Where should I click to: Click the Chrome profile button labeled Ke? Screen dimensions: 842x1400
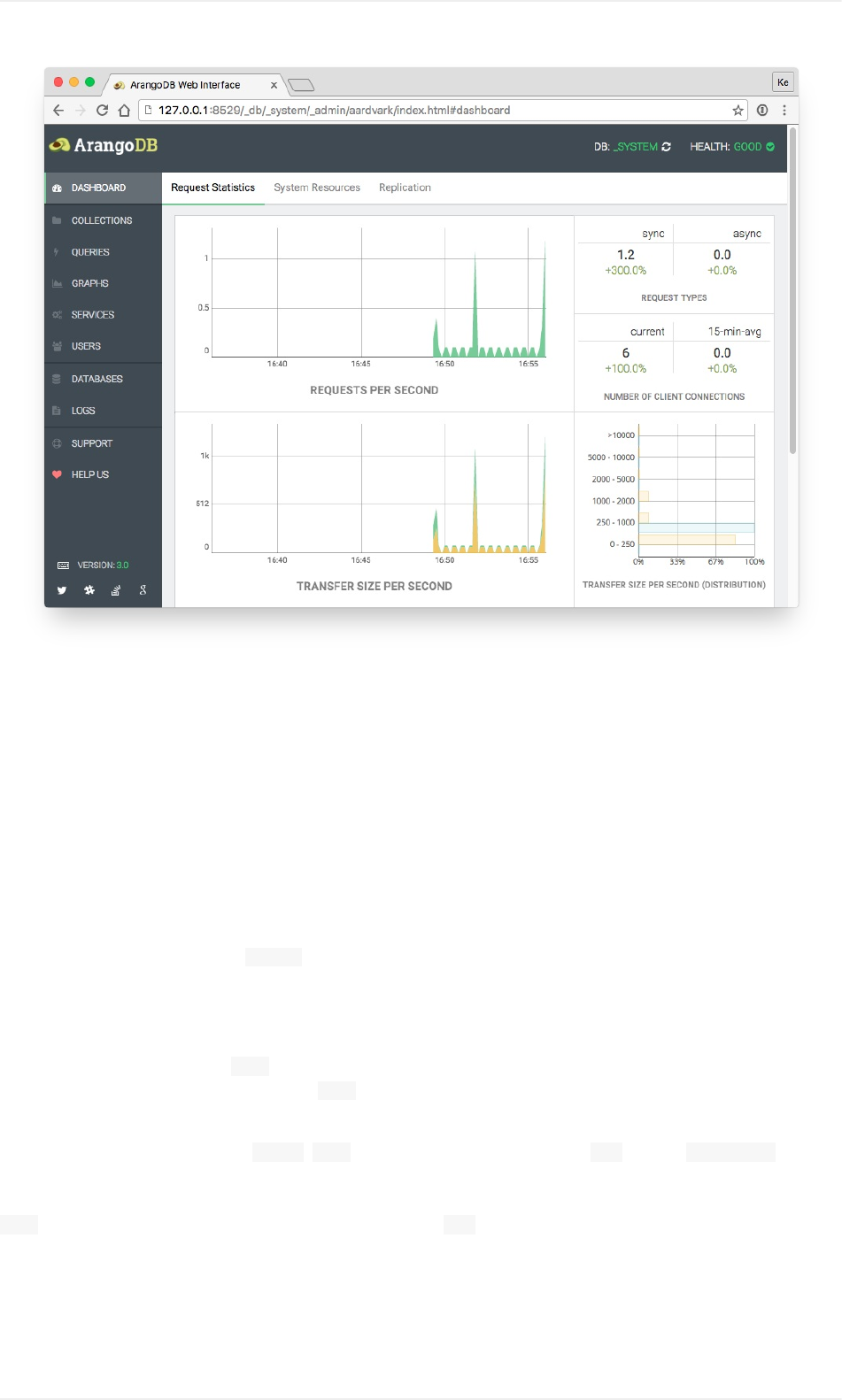click(x=783, y=82)
